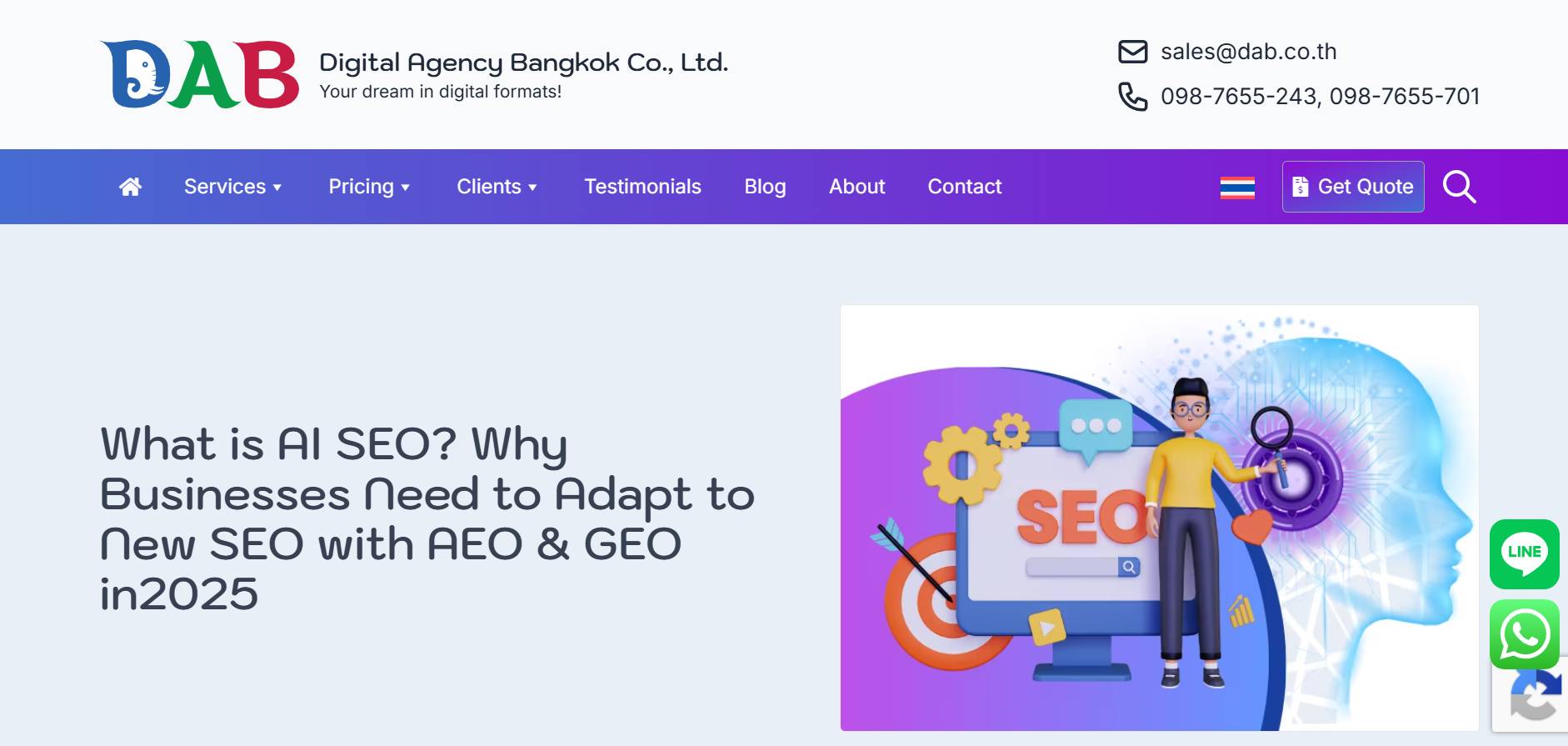Viewport: 1568px width, 746px height.
Task: Open the search magnifier icon
Action: (1459, 187)
